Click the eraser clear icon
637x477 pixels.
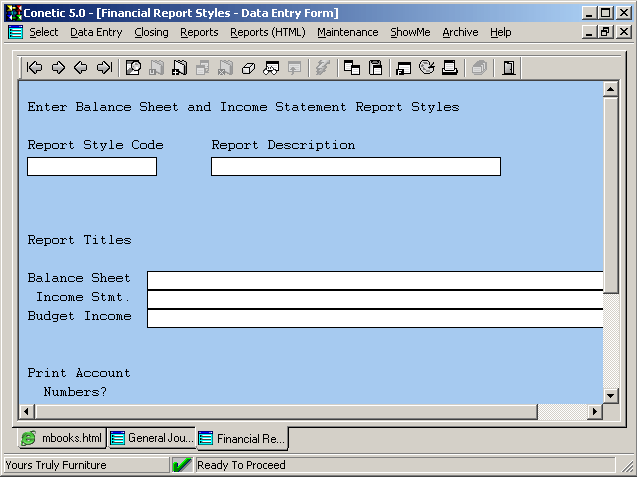click(248, 68)
